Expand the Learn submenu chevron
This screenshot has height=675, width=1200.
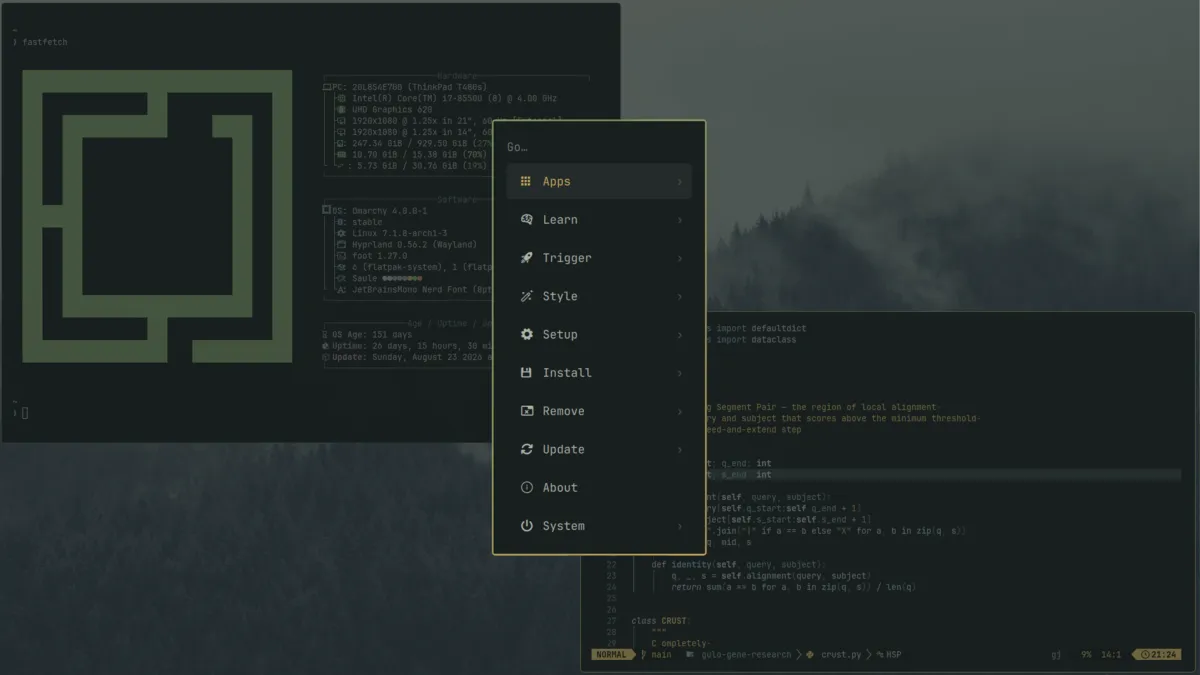point(680,220)
